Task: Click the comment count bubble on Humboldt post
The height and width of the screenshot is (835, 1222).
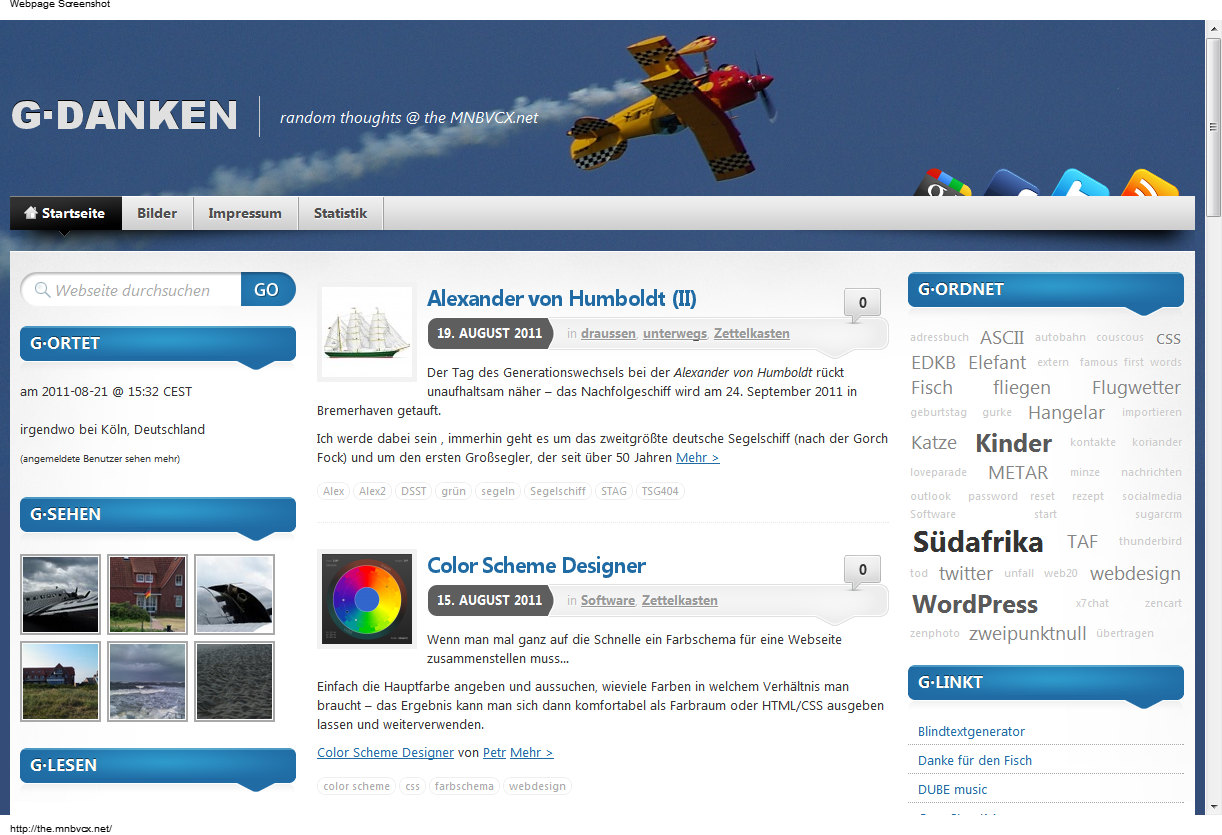Action: point(862,303)
